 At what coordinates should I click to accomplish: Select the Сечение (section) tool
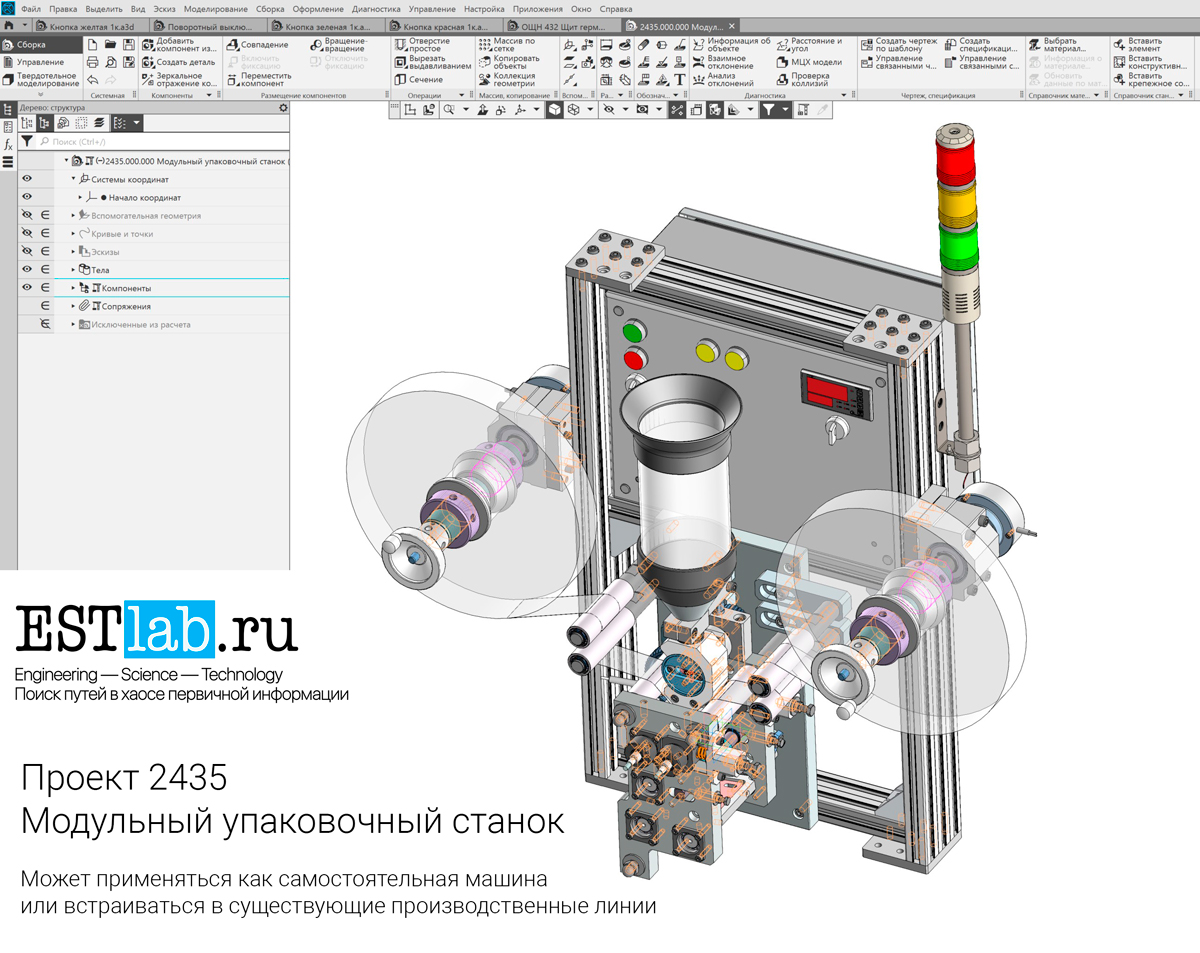(417, 80)
